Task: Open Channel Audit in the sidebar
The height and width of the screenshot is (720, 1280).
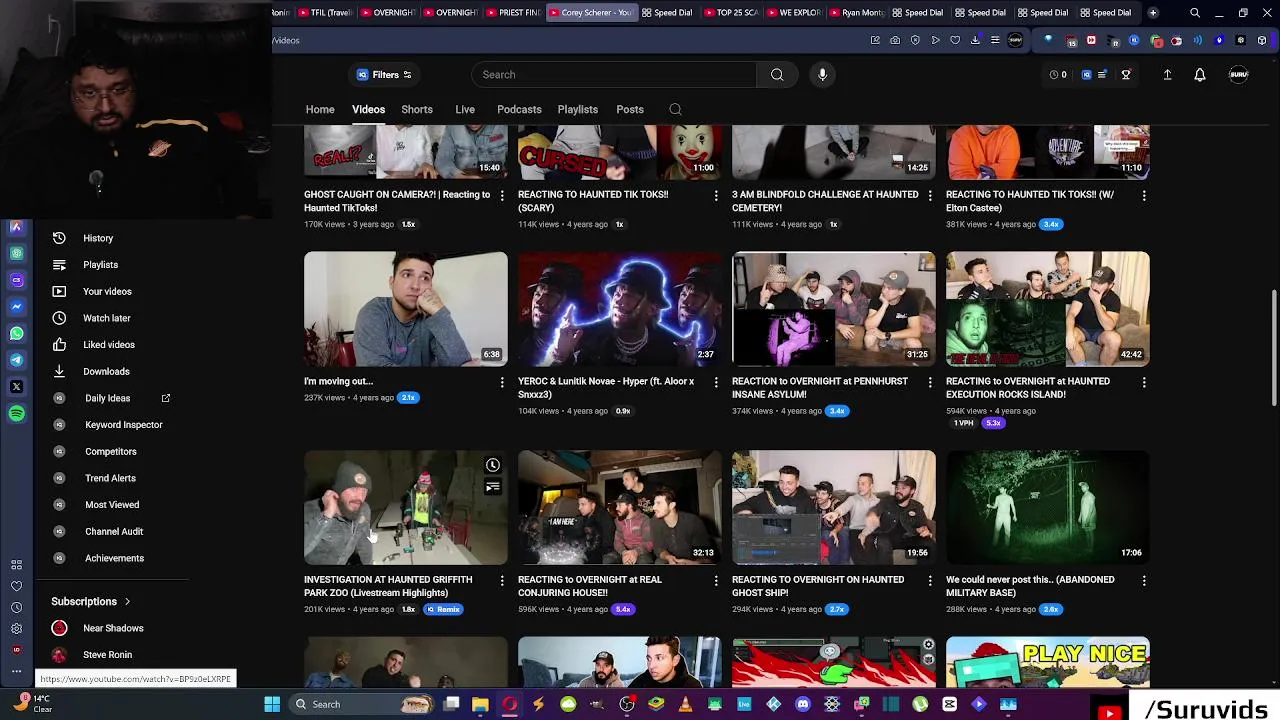Action: click(113, 531)
